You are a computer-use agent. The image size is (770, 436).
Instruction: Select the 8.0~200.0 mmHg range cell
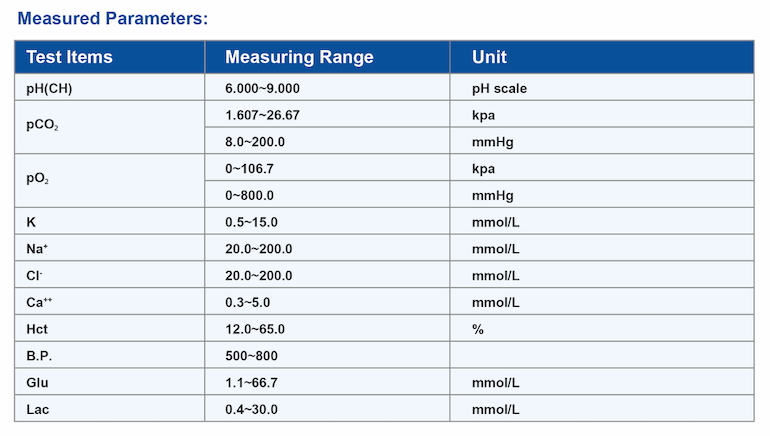tap(255, 142)
